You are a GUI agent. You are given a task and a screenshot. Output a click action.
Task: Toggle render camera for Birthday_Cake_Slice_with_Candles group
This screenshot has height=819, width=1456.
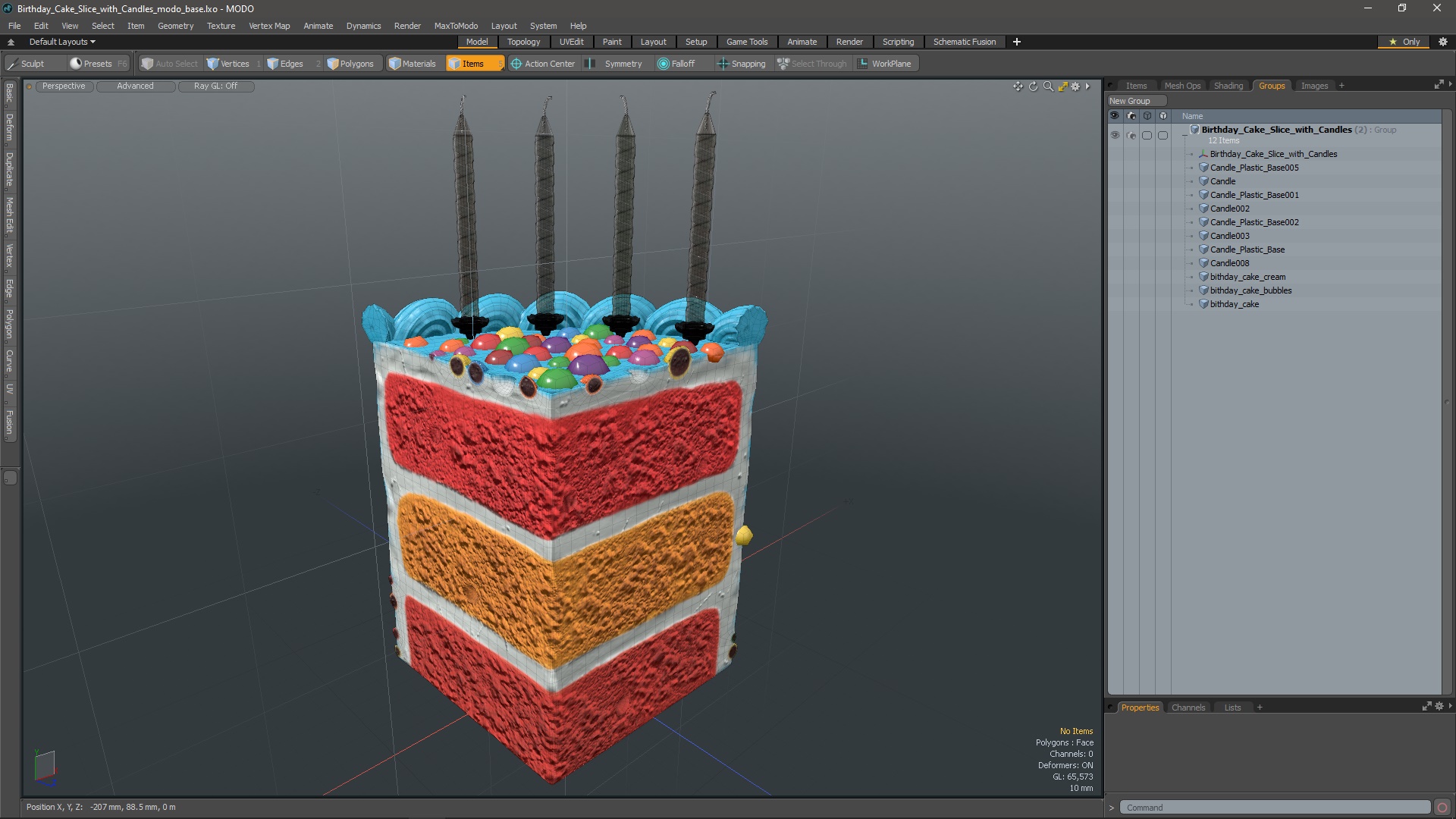click(x=1131, y=135)
